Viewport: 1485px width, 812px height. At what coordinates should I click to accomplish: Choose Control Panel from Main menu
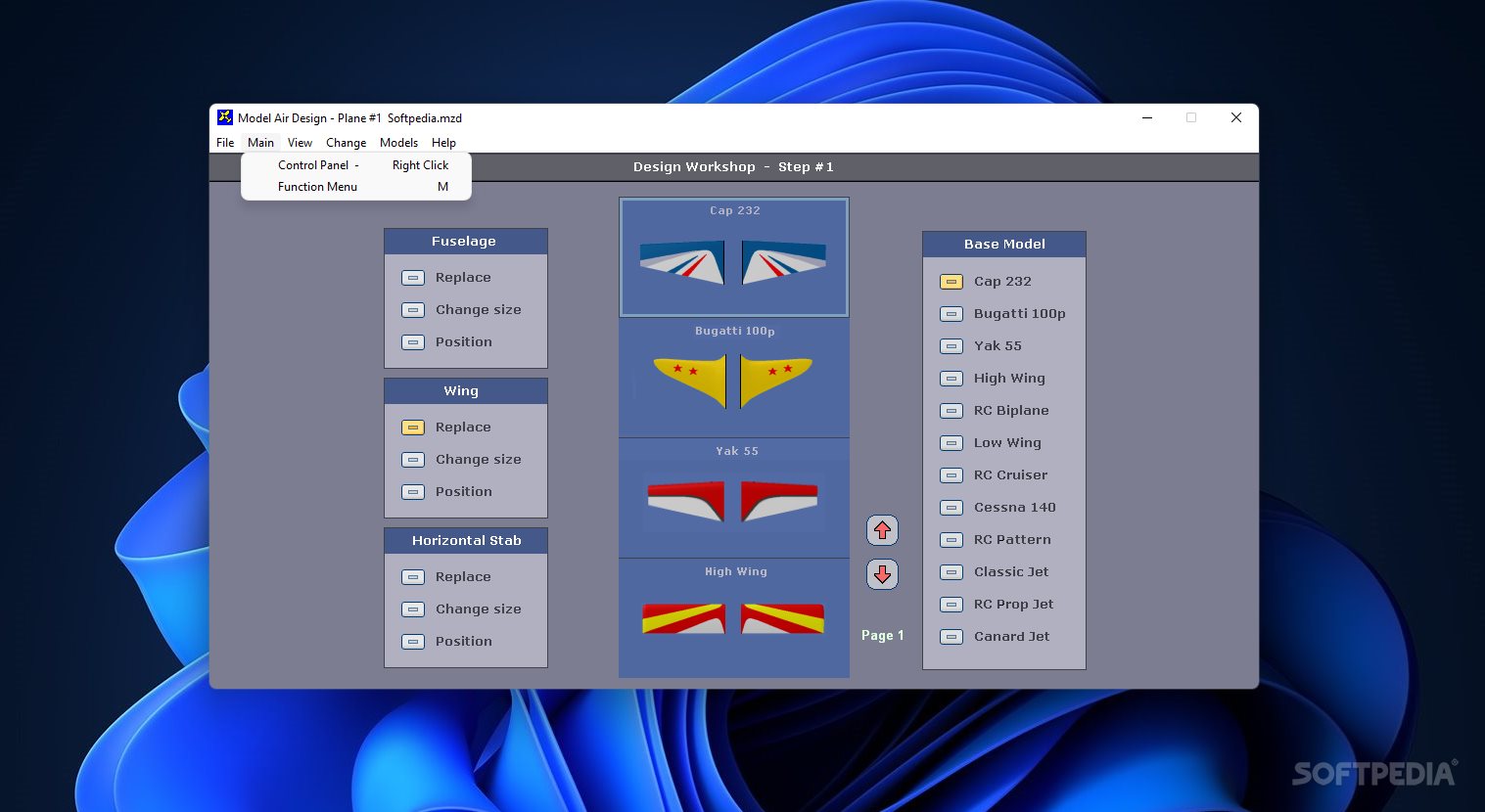356,165
